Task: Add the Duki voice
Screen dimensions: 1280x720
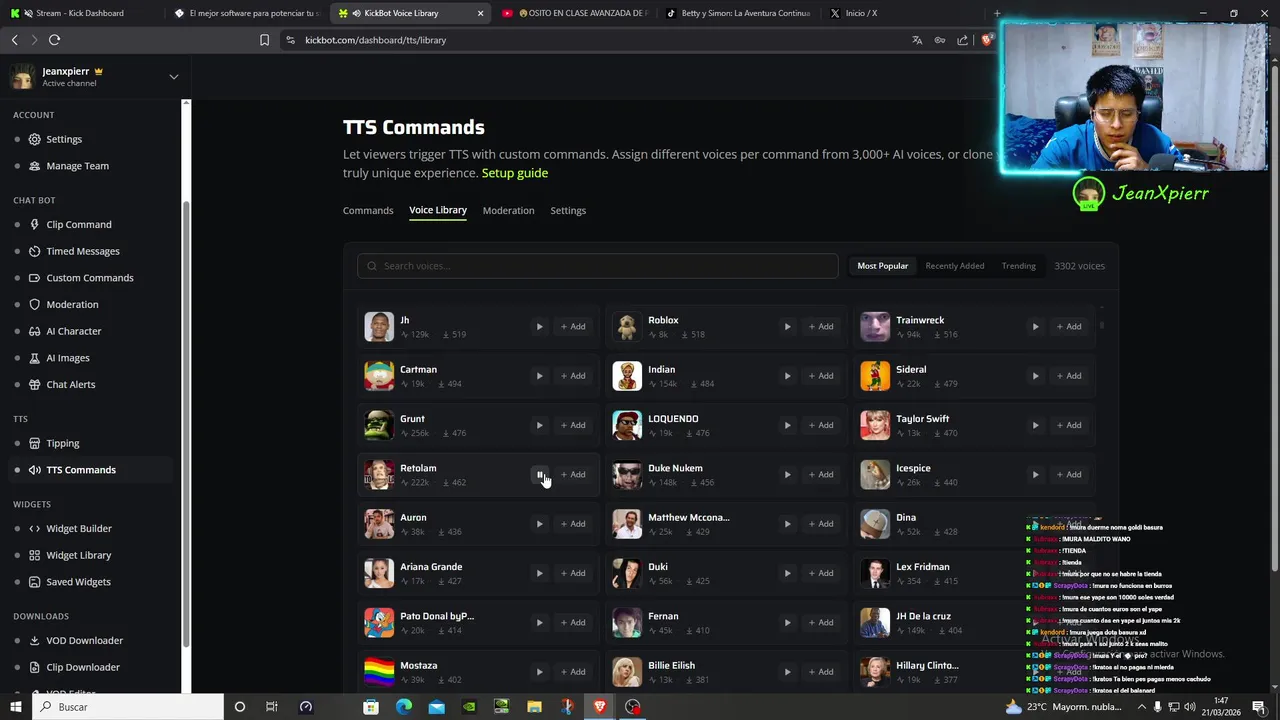Action: [821, 573]
